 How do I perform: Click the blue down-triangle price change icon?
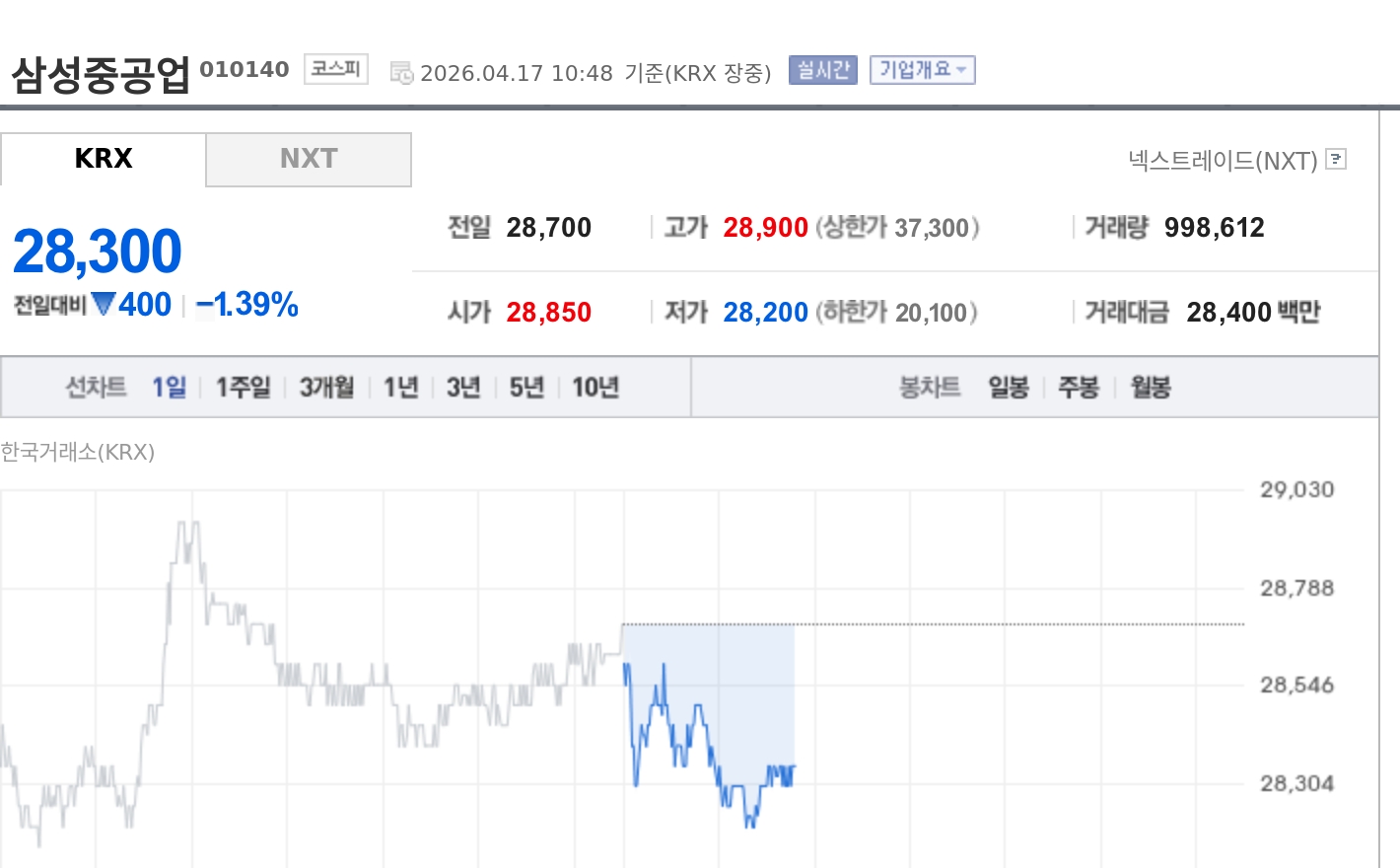(104, 304)
